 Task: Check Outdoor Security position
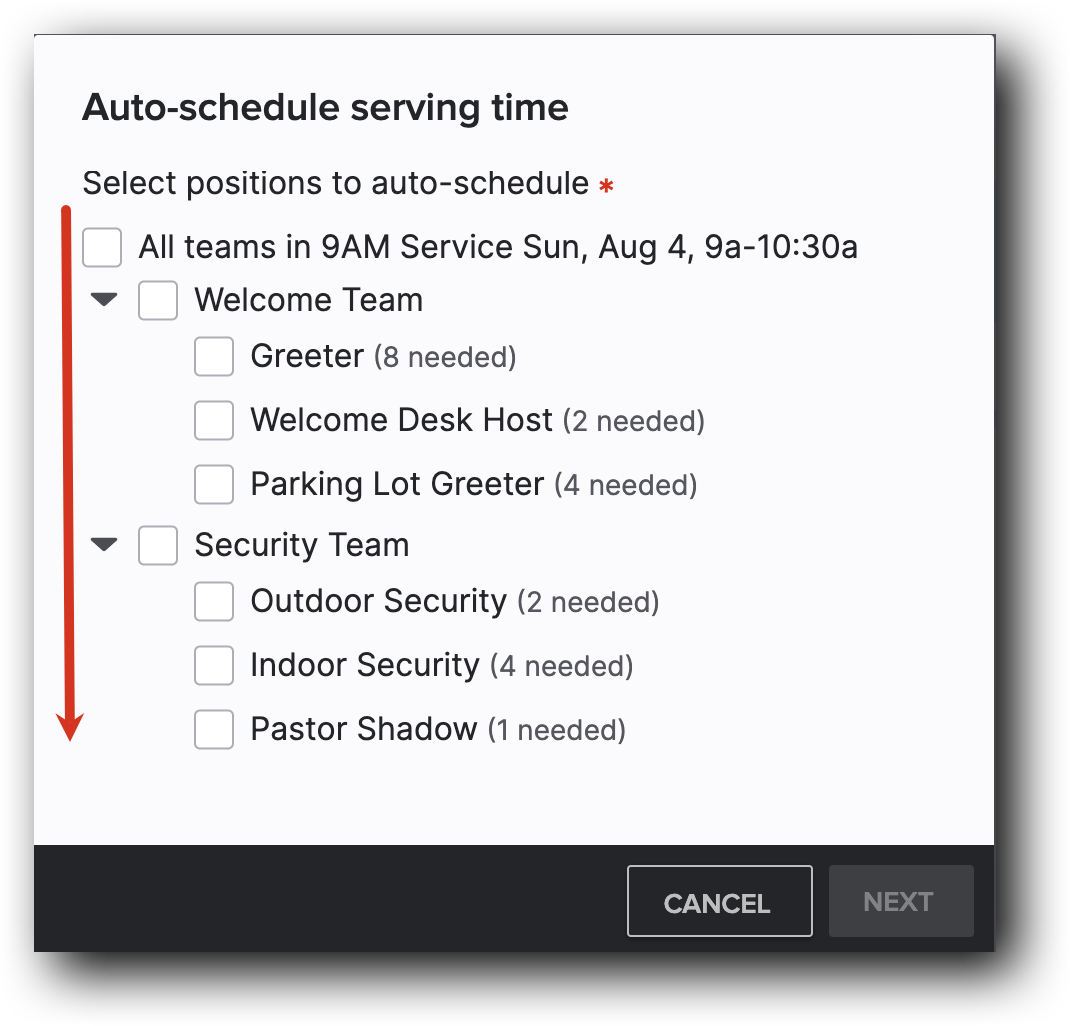tap(213, 601)
